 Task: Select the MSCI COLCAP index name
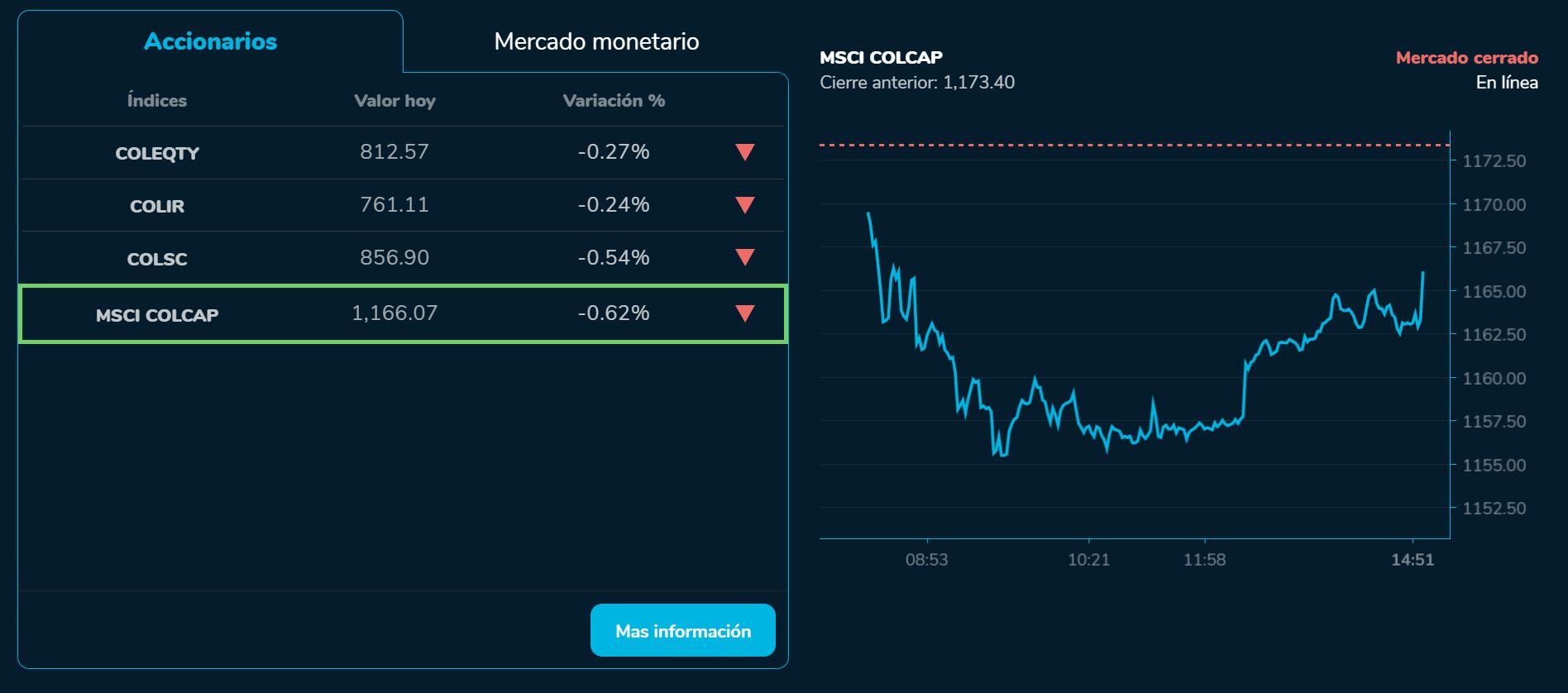157,315
